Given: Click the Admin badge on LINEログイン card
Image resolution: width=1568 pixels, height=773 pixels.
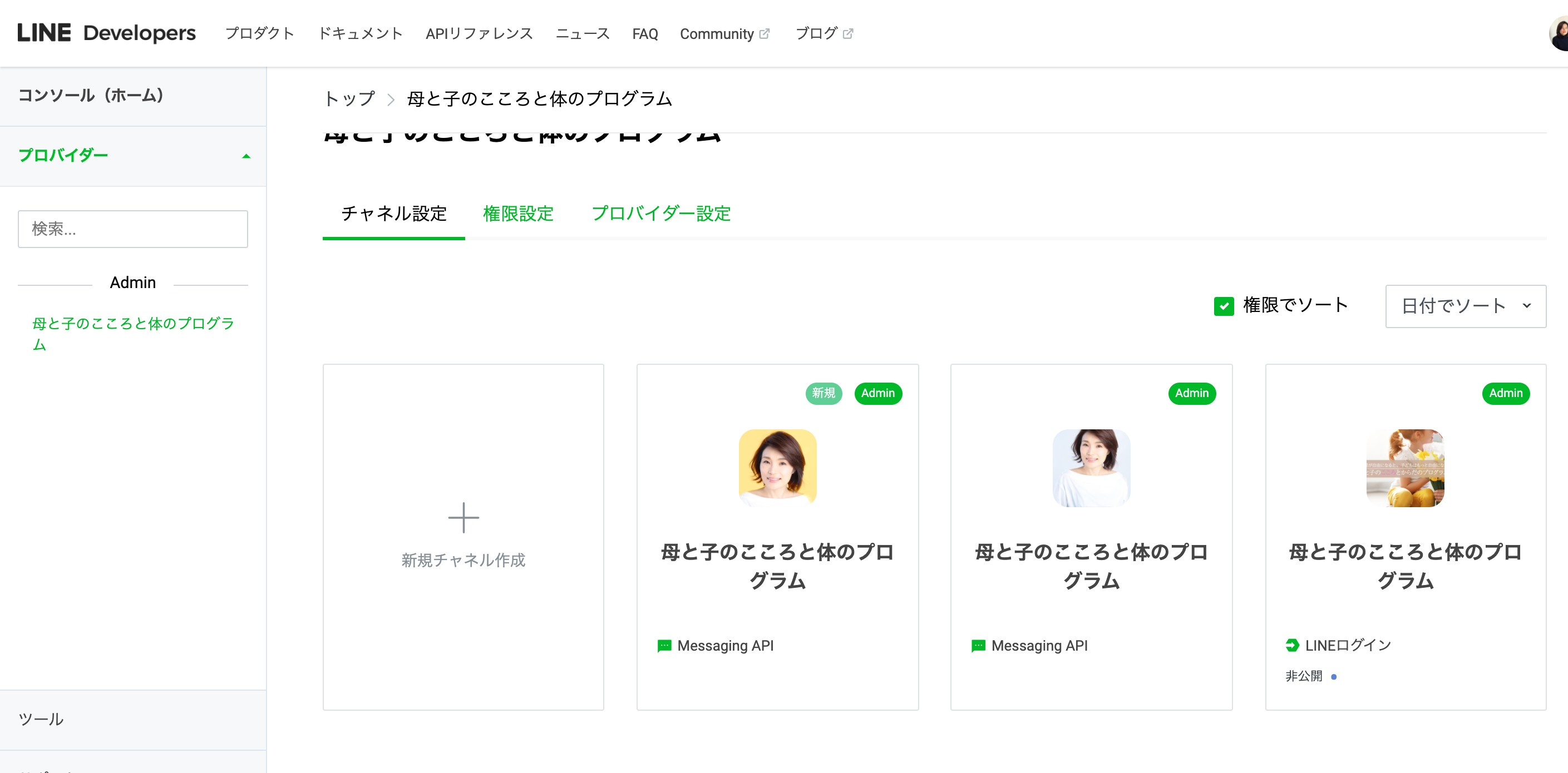Looking at the screenshot, I should click(1506, 394).
